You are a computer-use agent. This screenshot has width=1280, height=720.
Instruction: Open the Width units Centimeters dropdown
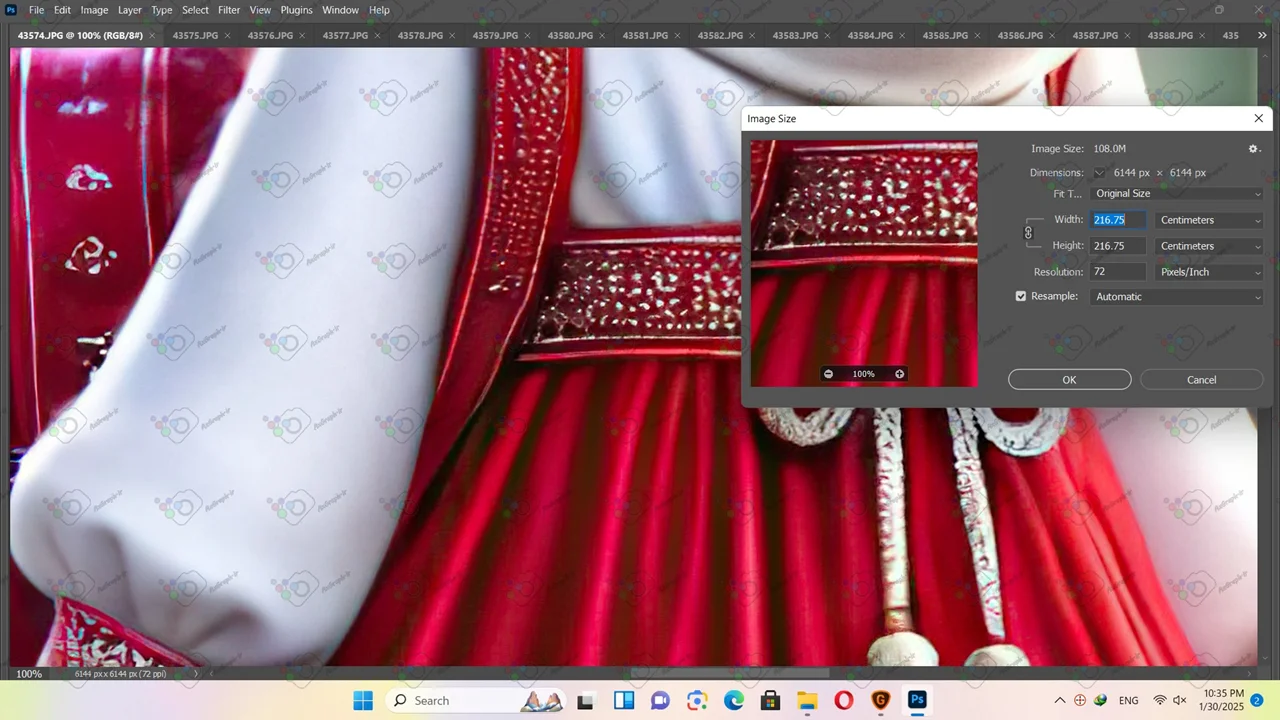tap(1209, 220)
